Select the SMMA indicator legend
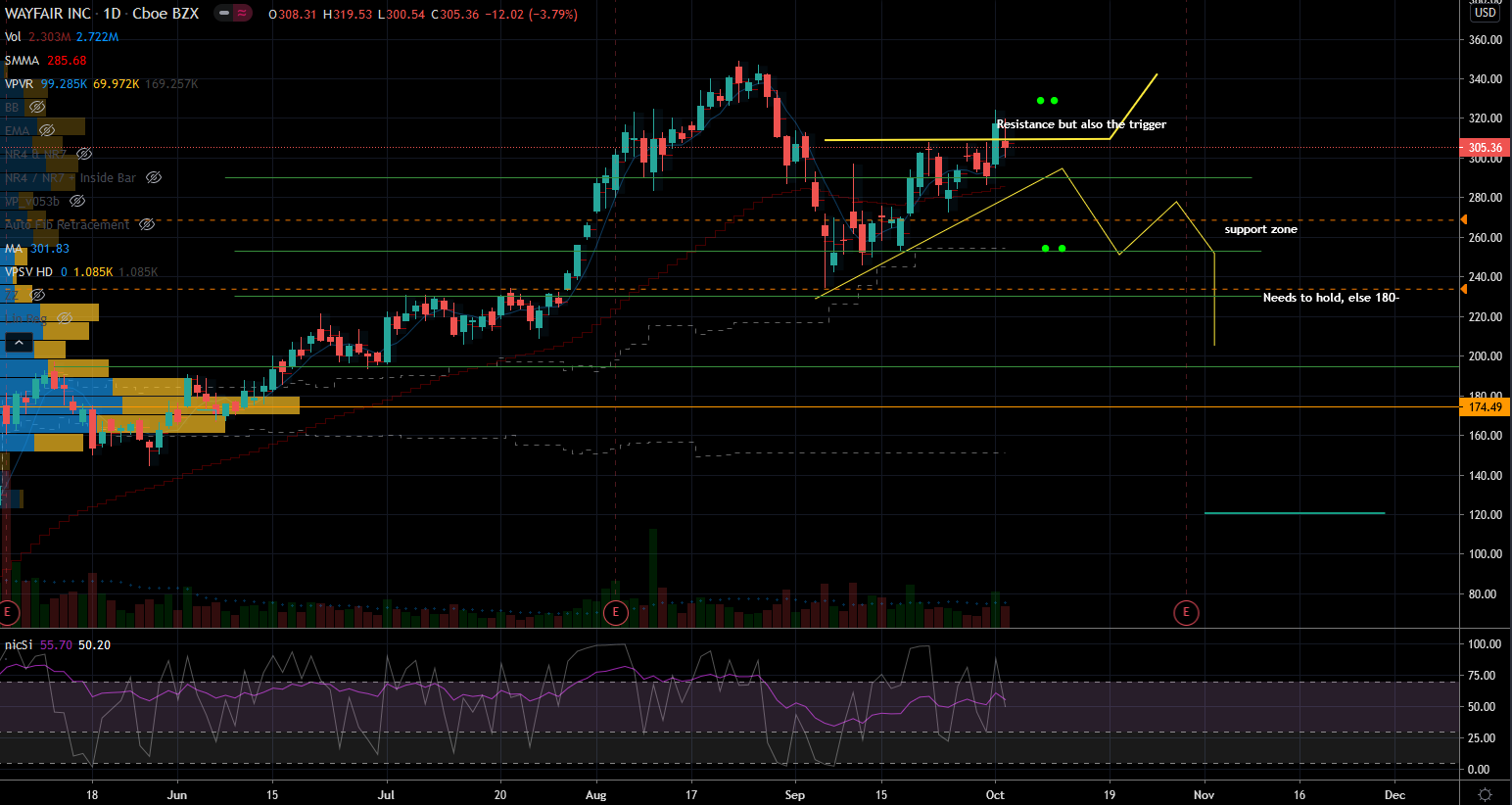 point(22,60)
